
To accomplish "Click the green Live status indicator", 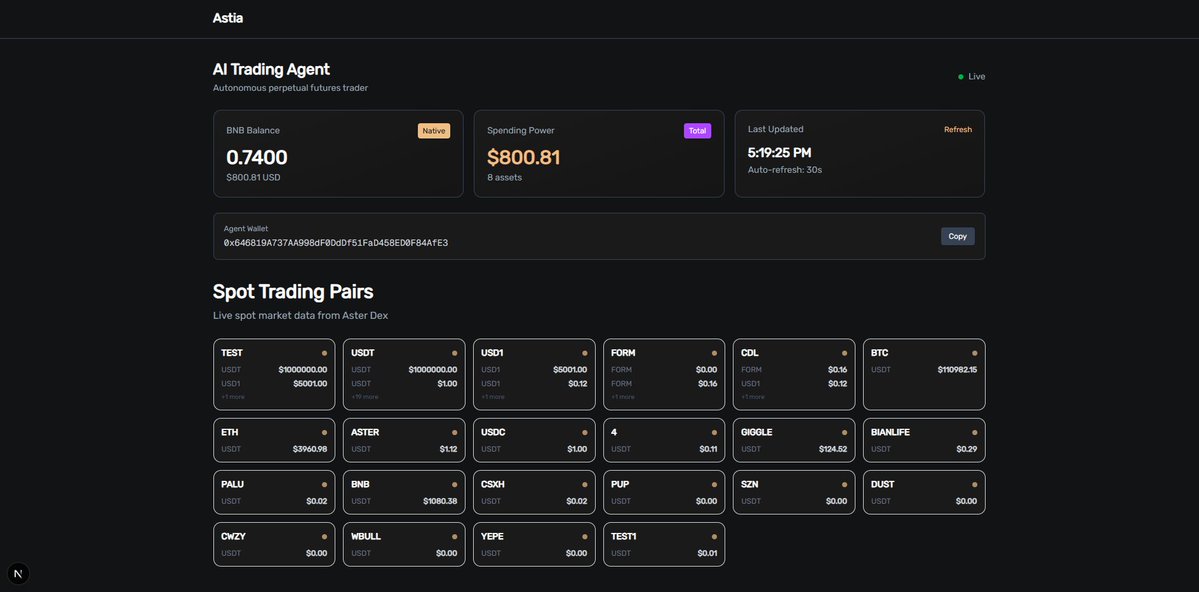I will [x=961, y=77].
